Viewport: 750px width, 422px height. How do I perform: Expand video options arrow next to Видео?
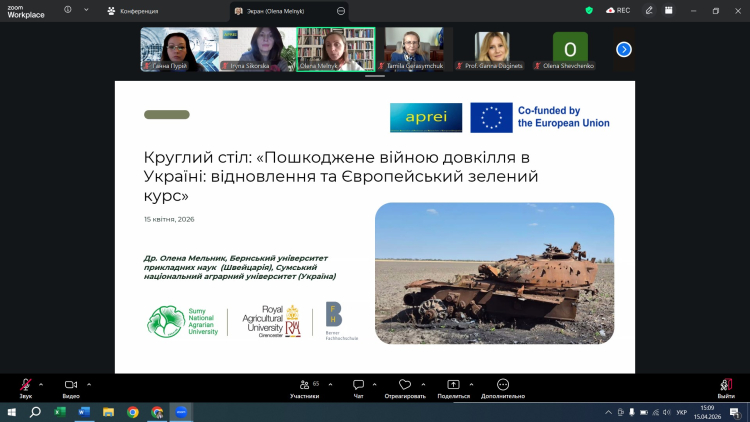click(89, 383)
